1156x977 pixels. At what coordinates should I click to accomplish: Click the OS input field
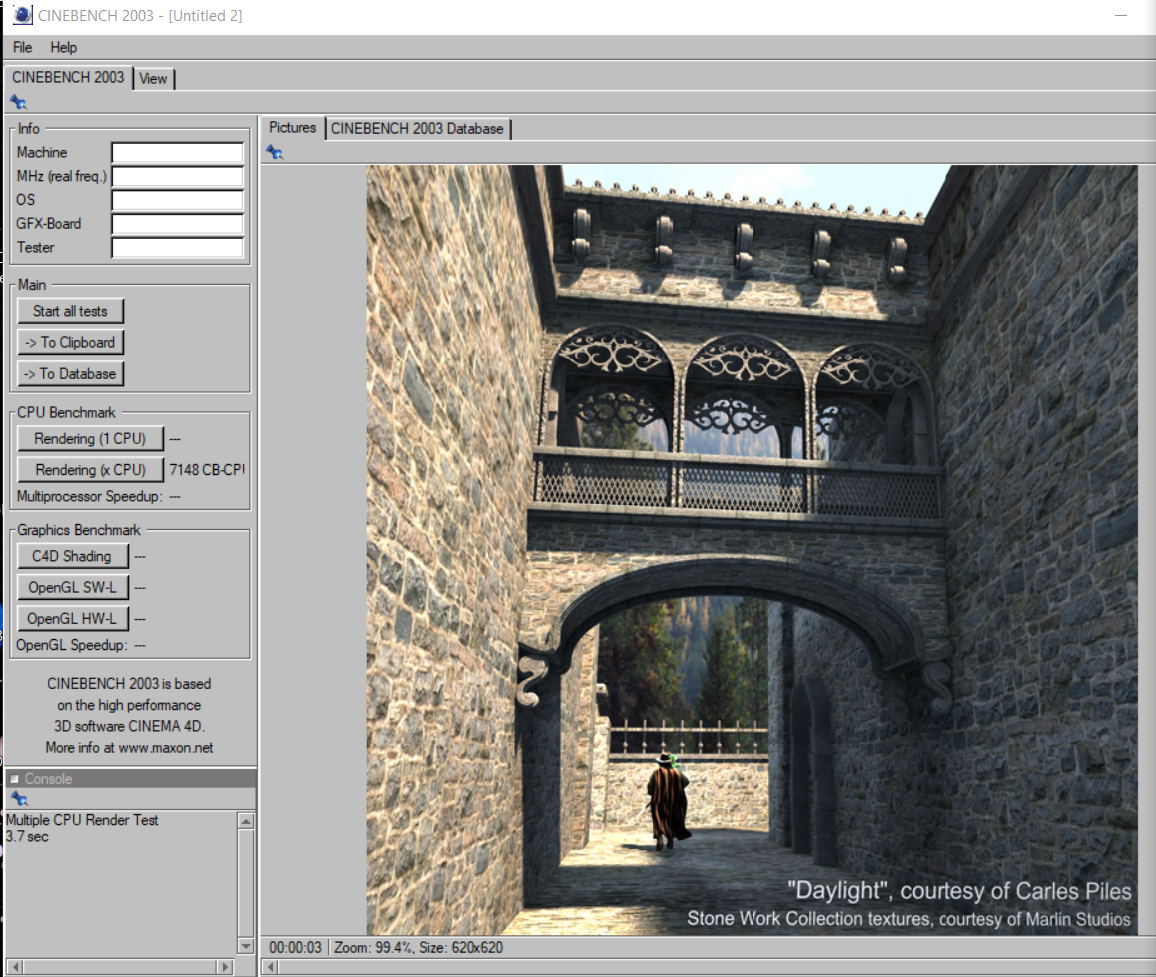pyautogui.click(x=177, y=200)
